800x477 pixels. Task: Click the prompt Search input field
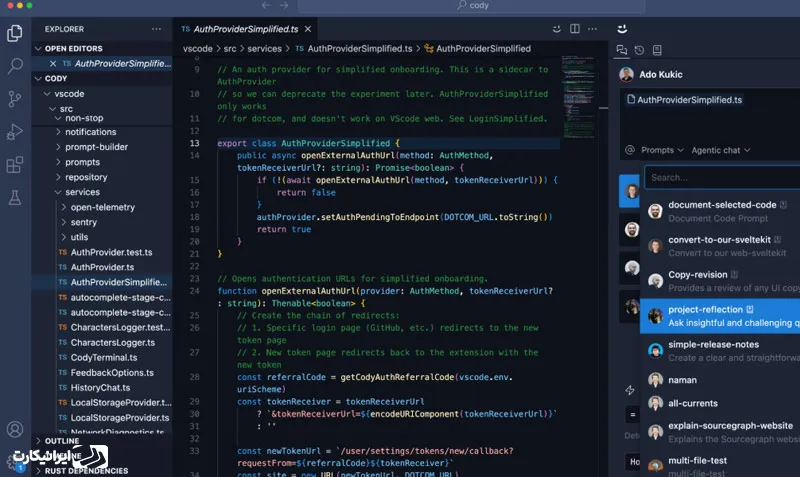coord(722,178)
